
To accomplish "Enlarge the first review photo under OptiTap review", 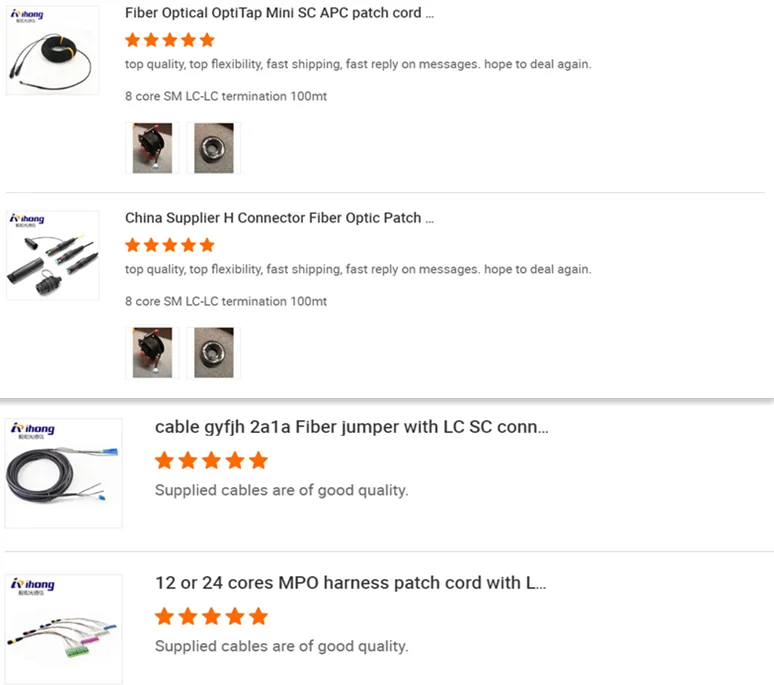I will pos(152,148).
